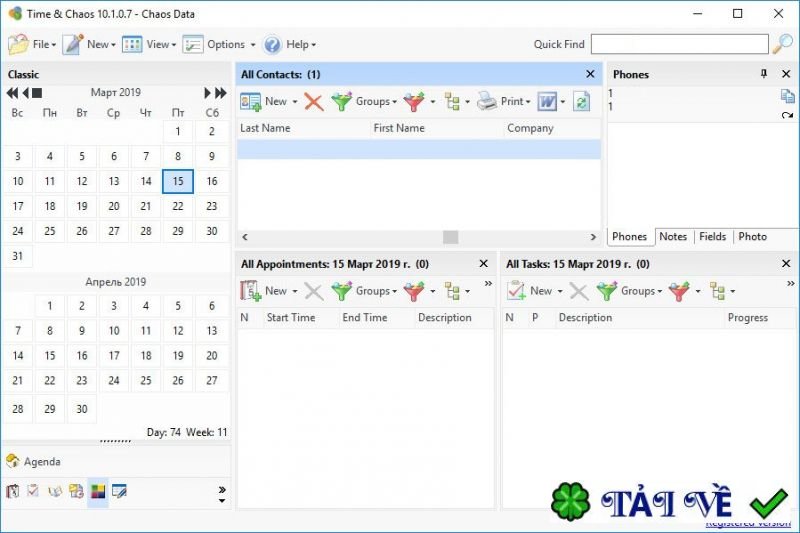Click the appointments book icon in the bottom-left icon bar

click(x=13, y=491)
